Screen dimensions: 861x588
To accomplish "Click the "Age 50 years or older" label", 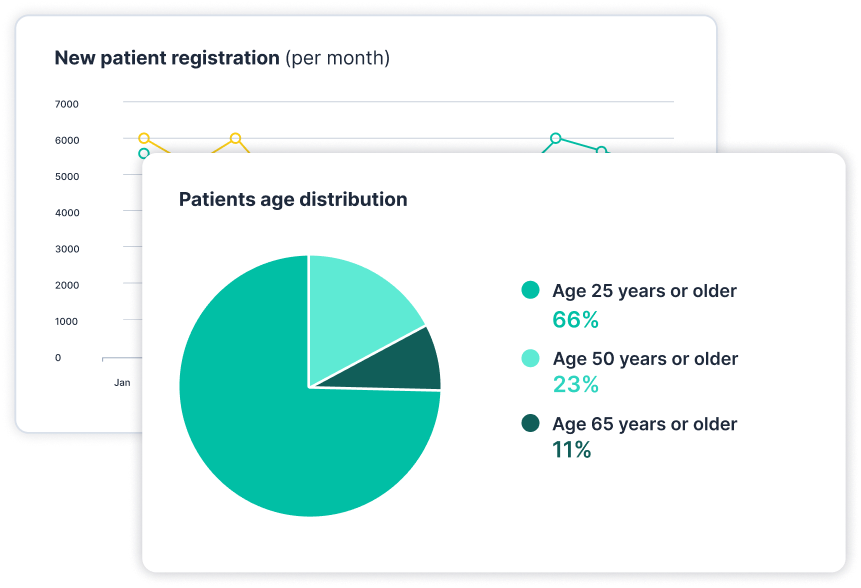I will 645,358.
